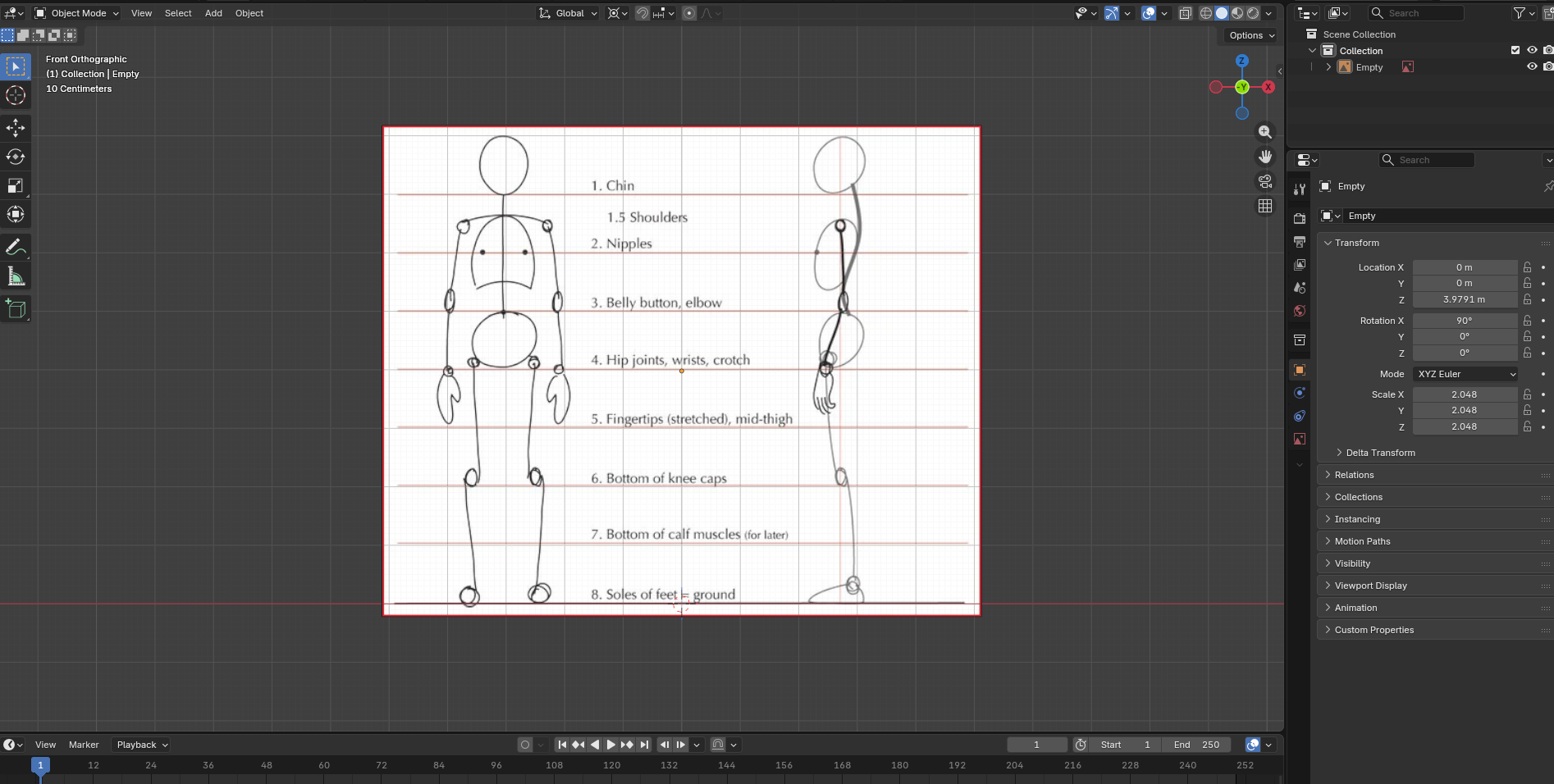Open the Object properties tab
This screenshot has width=1554, height=784.
(1300, 370)
